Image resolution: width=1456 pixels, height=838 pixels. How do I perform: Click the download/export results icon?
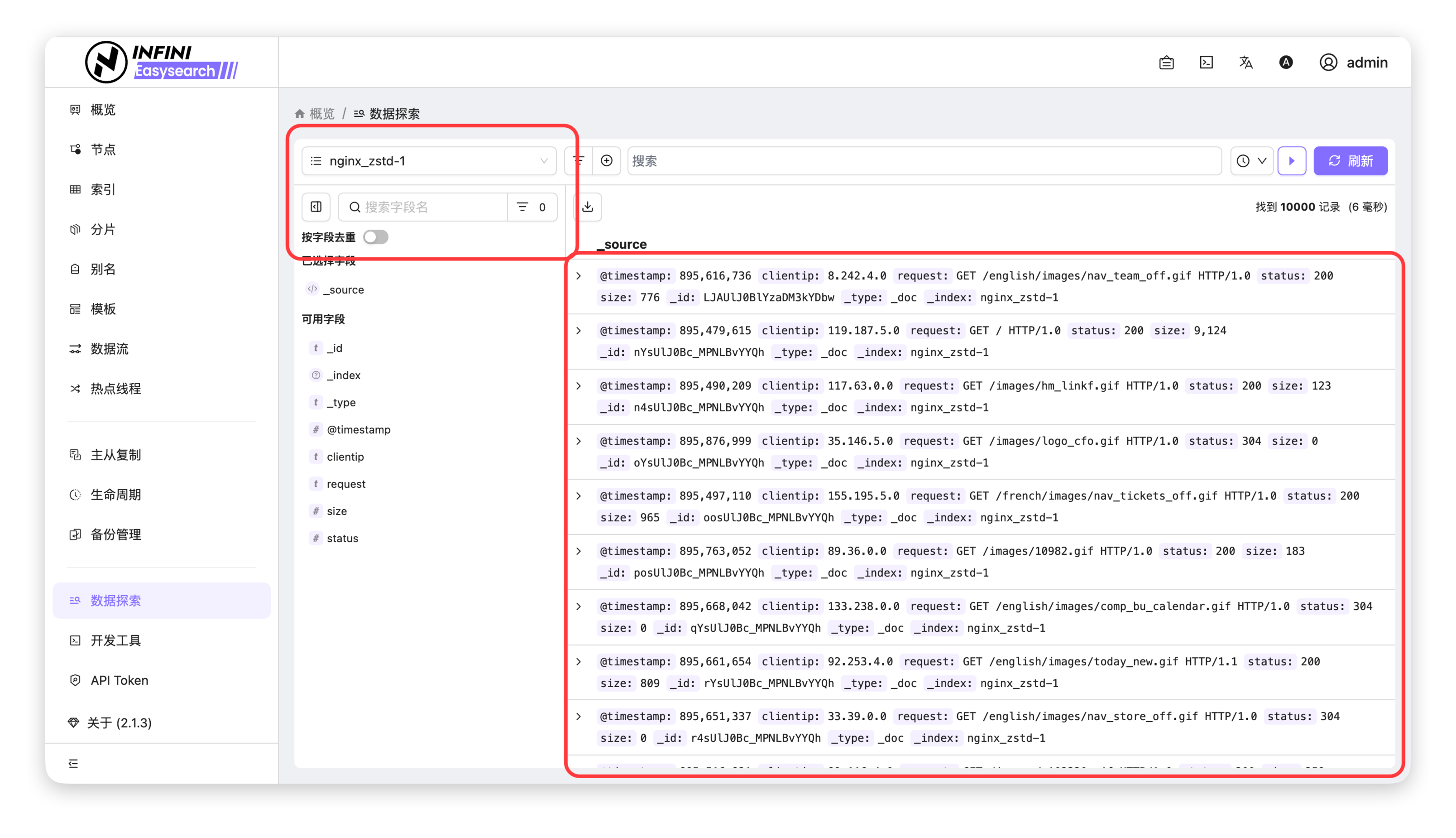587,207
